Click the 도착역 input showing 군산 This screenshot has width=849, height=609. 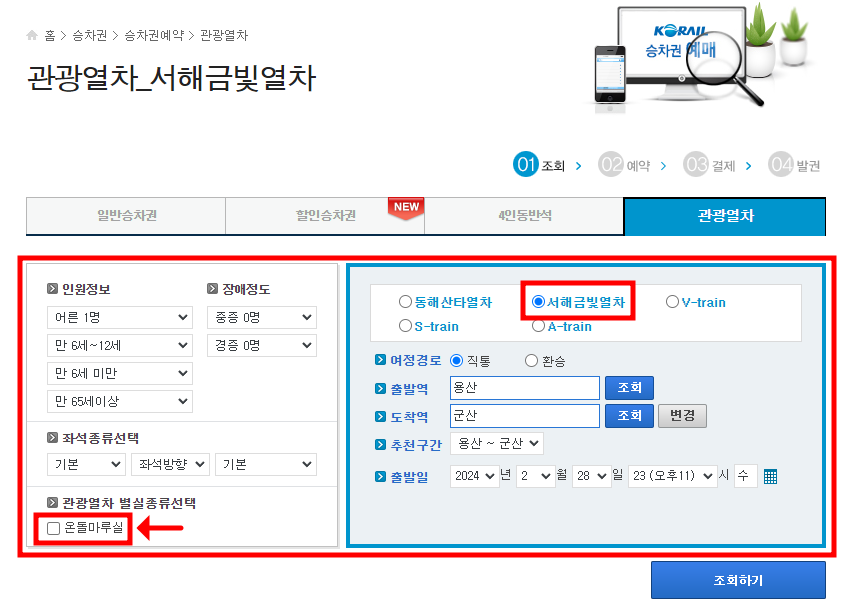pos(524,416)
